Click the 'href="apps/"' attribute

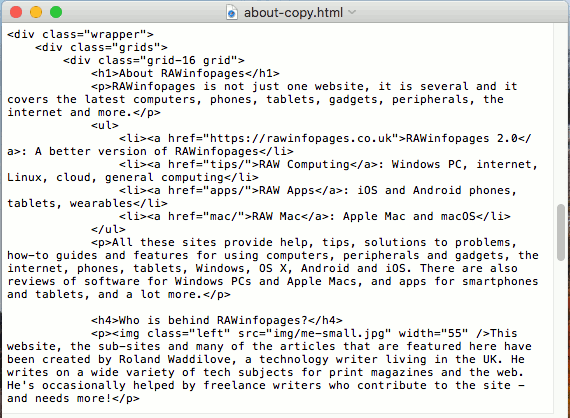tap(210, 190)
